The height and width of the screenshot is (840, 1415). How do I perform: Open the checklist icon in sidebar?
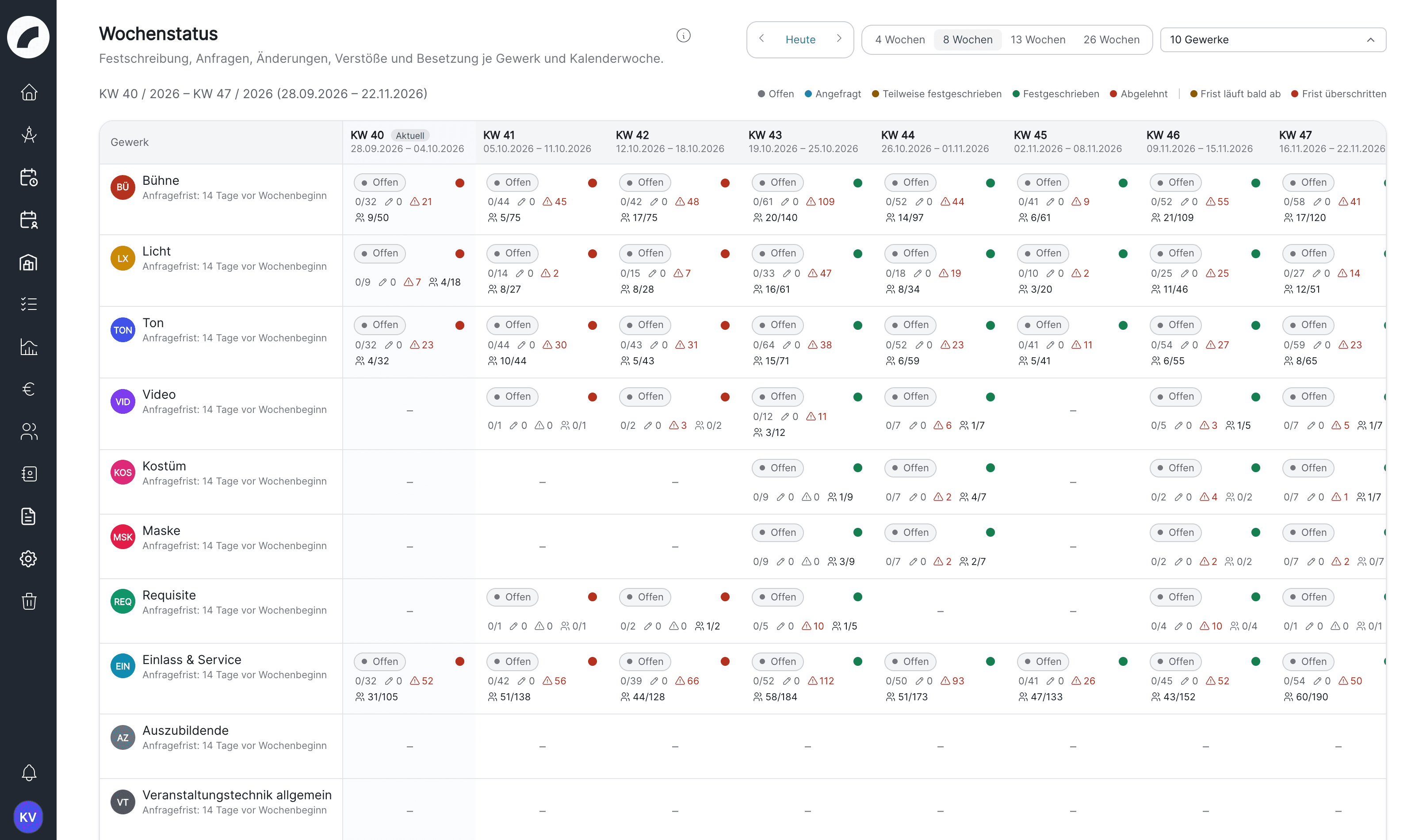[28, 304]
